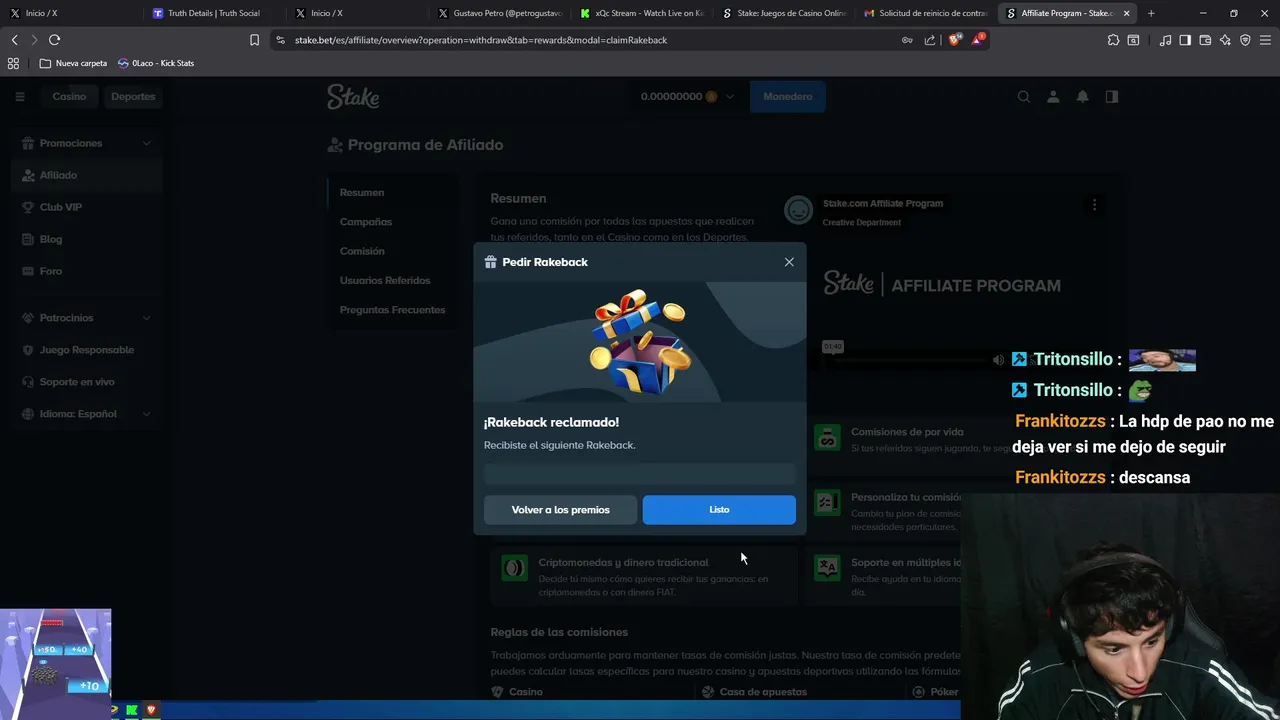Bookmark this page icon

click(x=254, y=40)
